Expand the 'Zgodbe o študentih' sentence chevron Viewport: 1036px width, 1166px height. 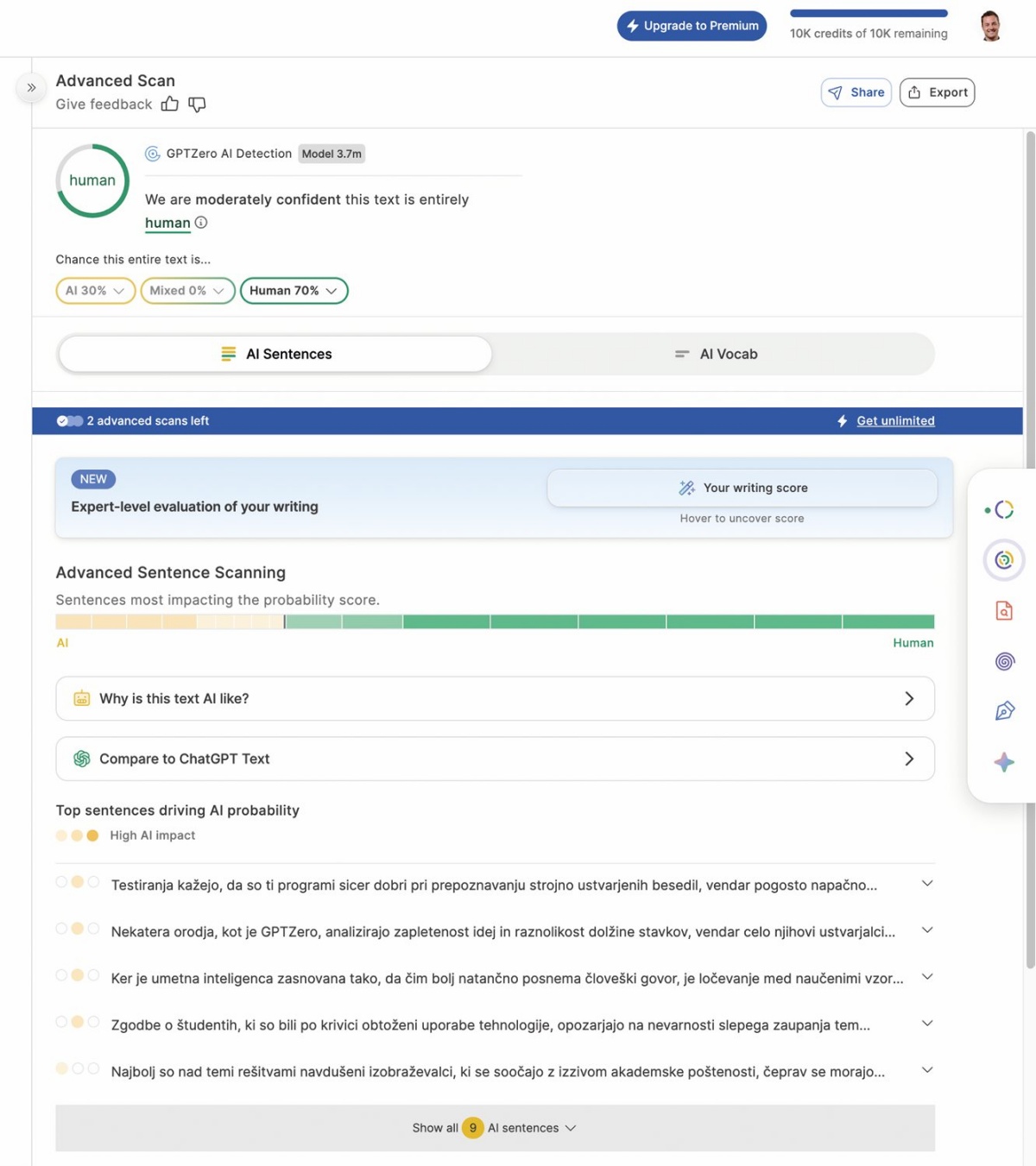point(927,1024)
